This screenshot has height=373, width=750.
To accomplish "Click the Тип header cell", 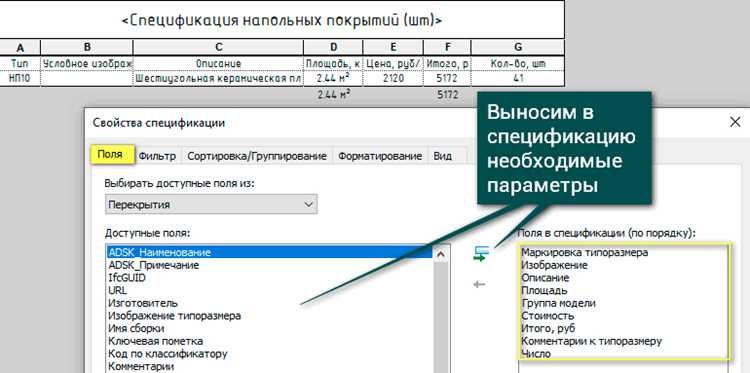I will coord(20,64).
